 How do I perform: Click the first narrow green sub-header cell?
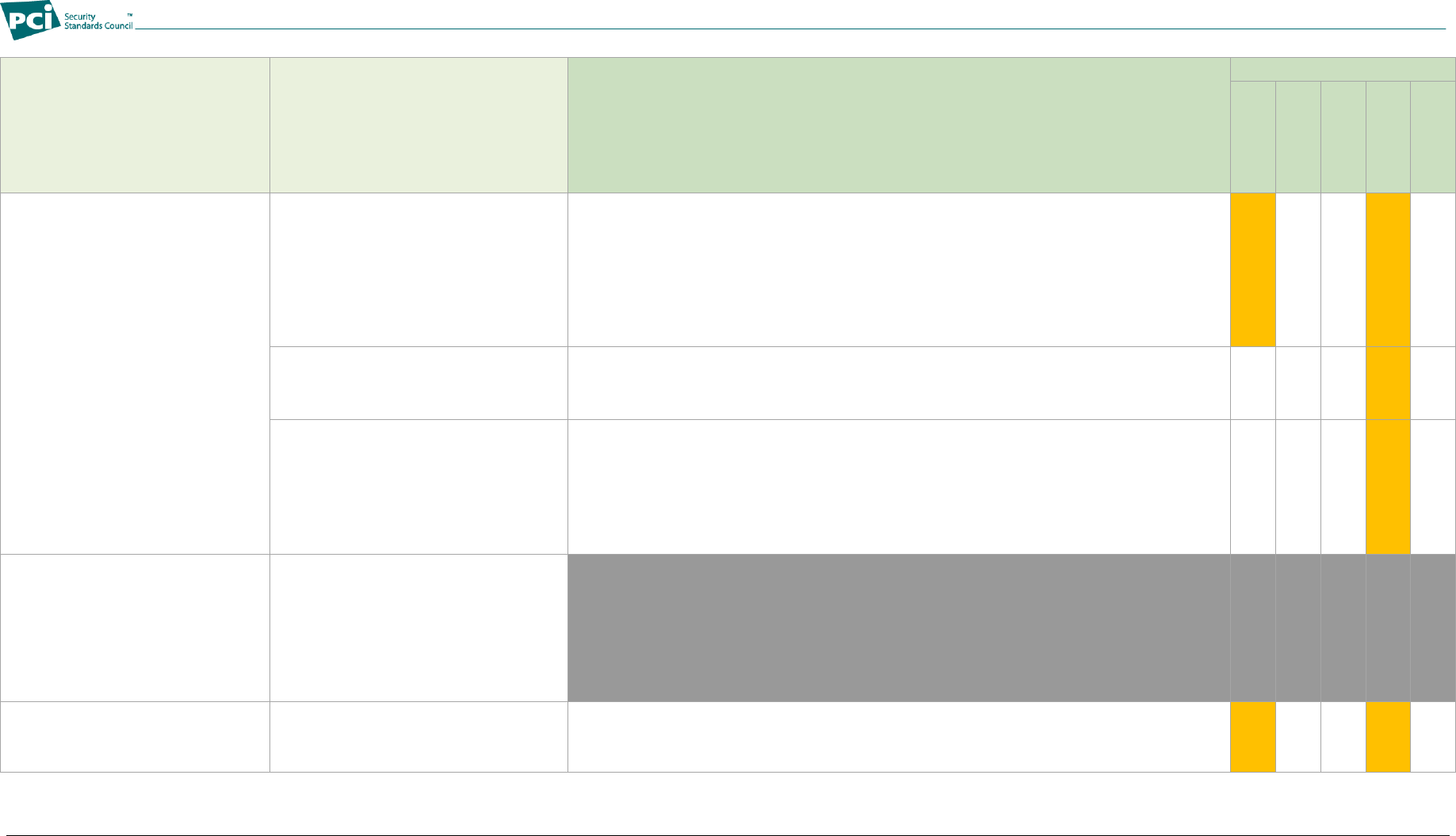click(x=1252, y=137)
